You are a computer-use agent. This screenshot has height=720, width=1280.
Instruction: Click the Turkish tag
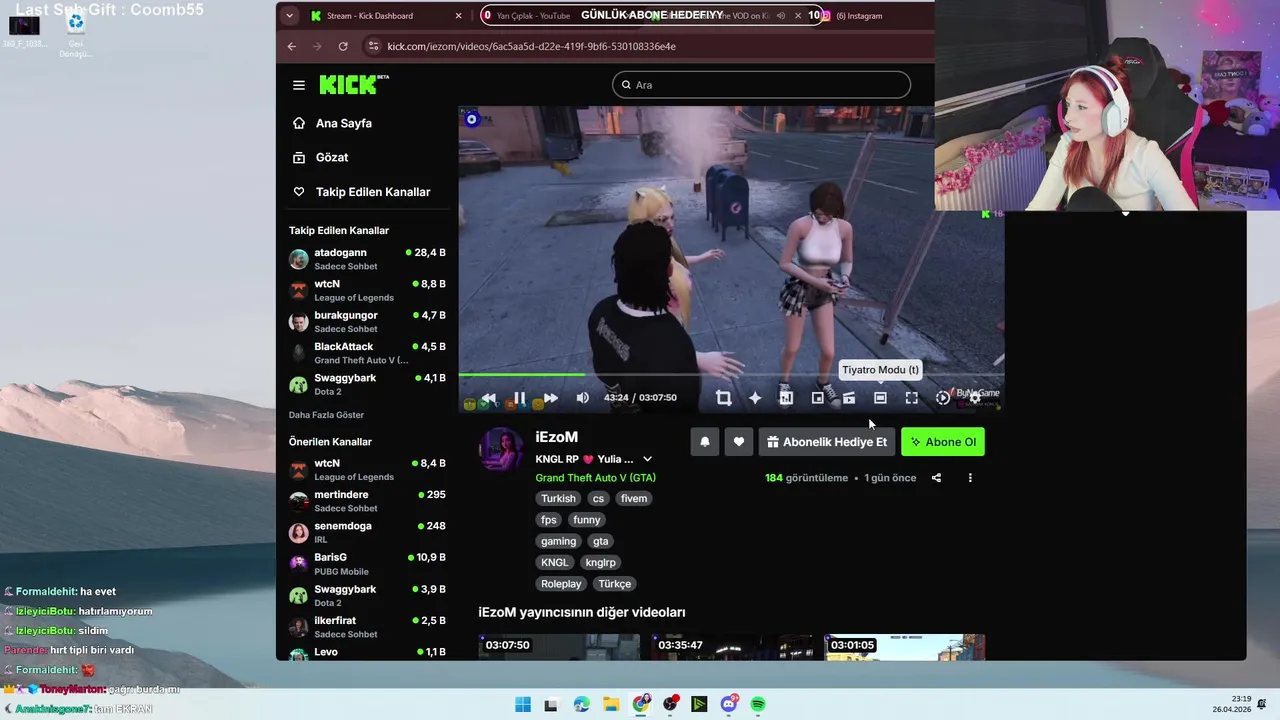(558, 499)
